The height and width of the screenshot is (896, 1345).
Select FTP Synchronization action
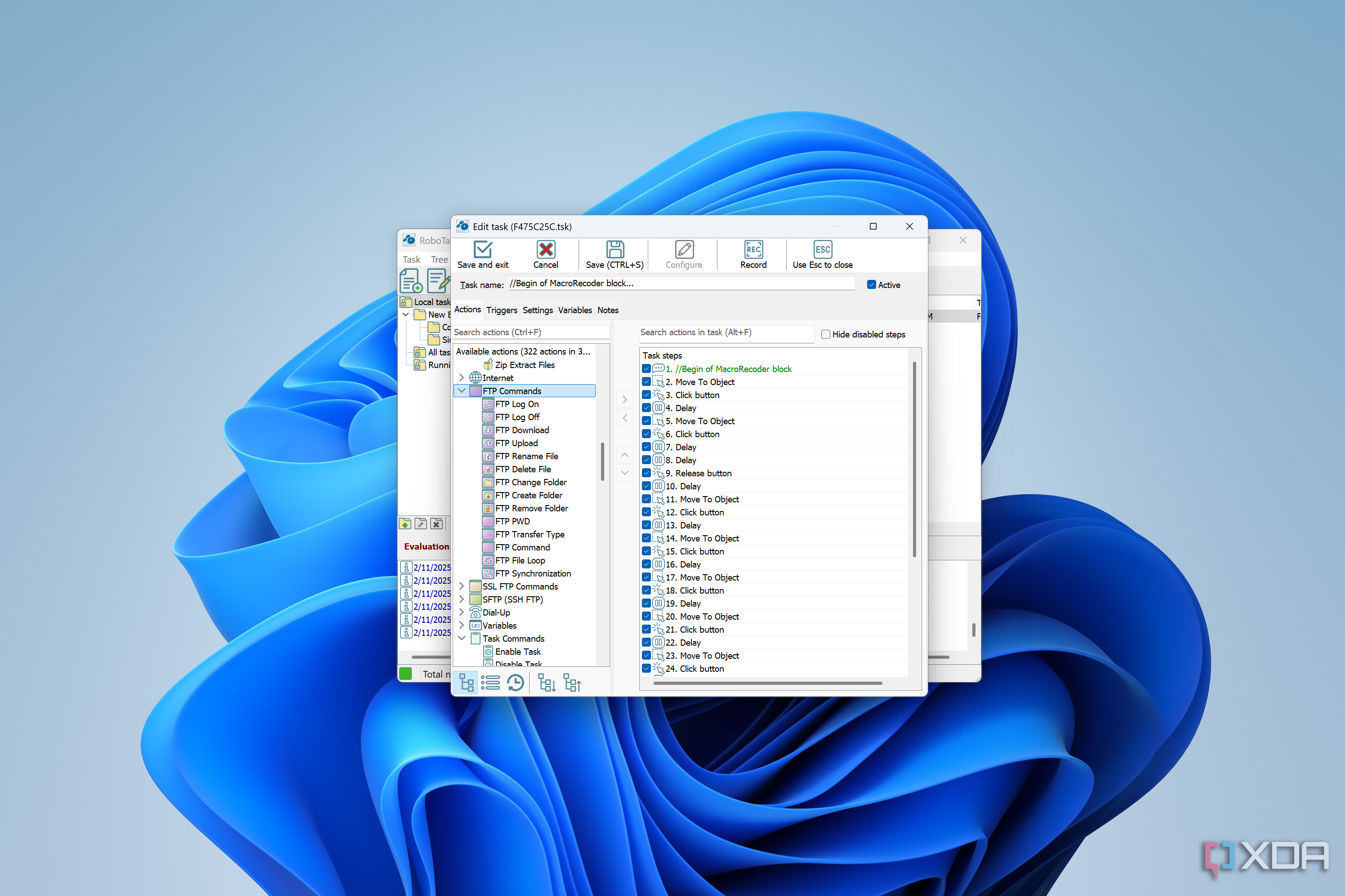click(x=533, y=574)
